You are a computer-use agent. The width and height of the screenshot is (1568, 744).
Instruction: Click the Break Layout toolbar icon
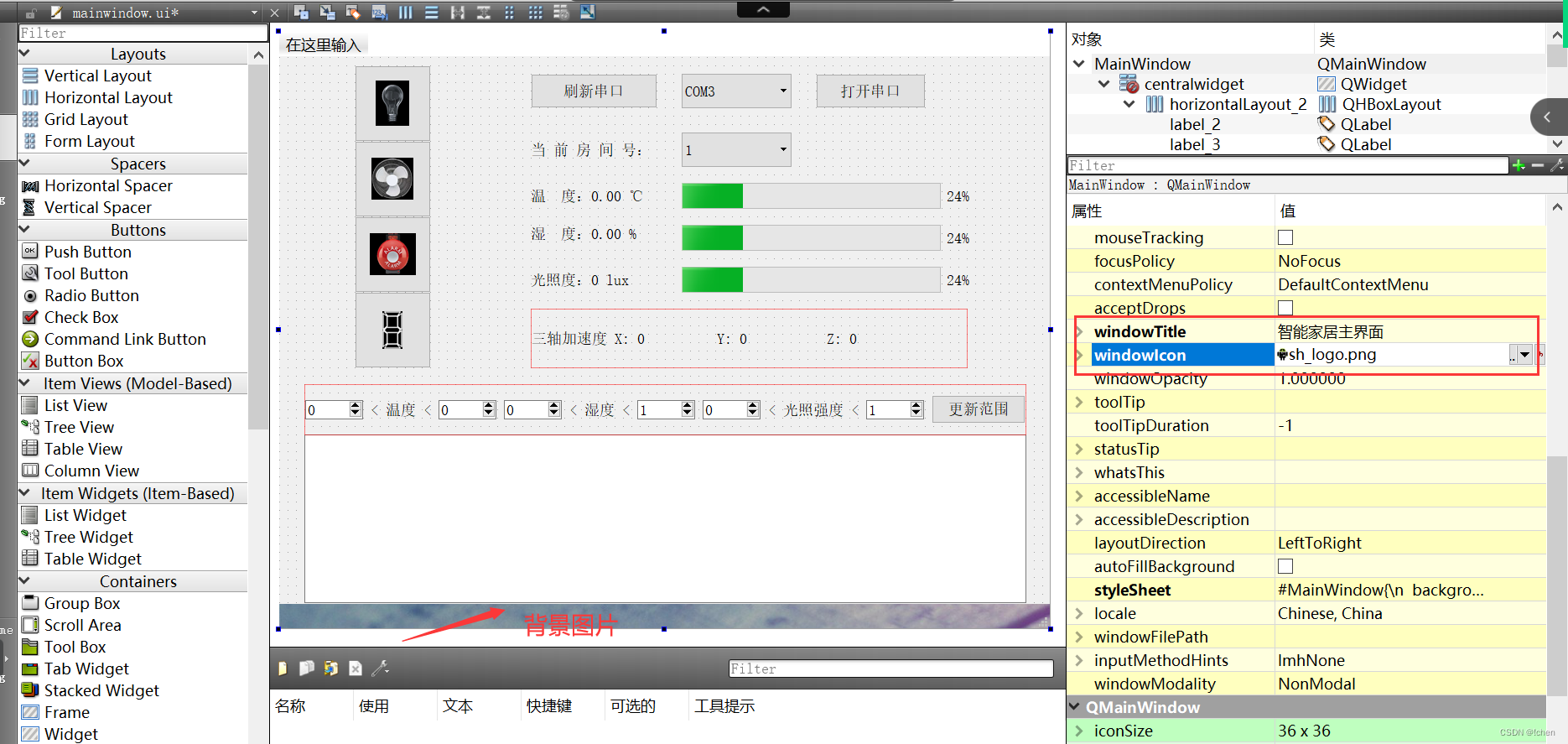562,12
